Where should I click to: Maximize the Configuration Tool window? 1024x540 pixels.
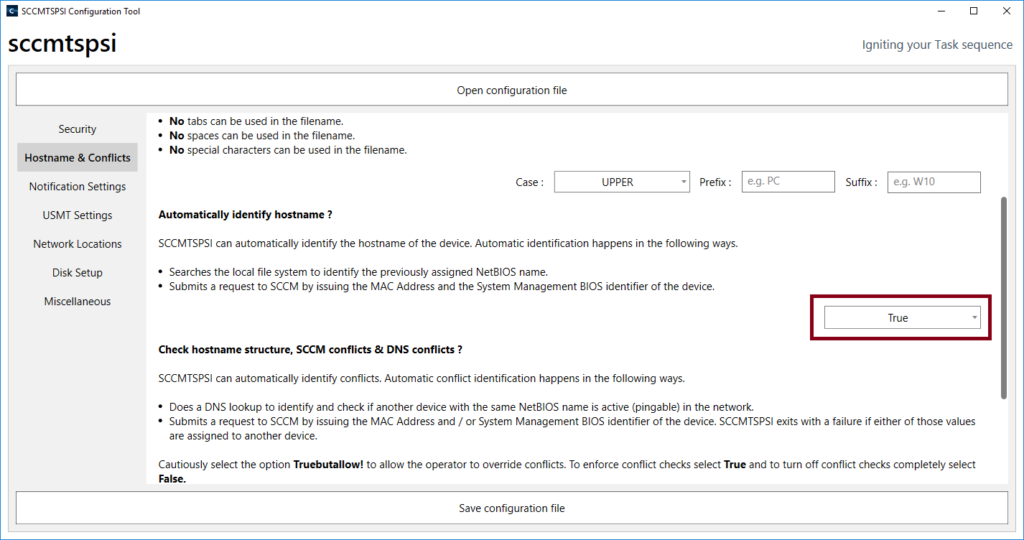pyautogui.click(x=973, y=11)
